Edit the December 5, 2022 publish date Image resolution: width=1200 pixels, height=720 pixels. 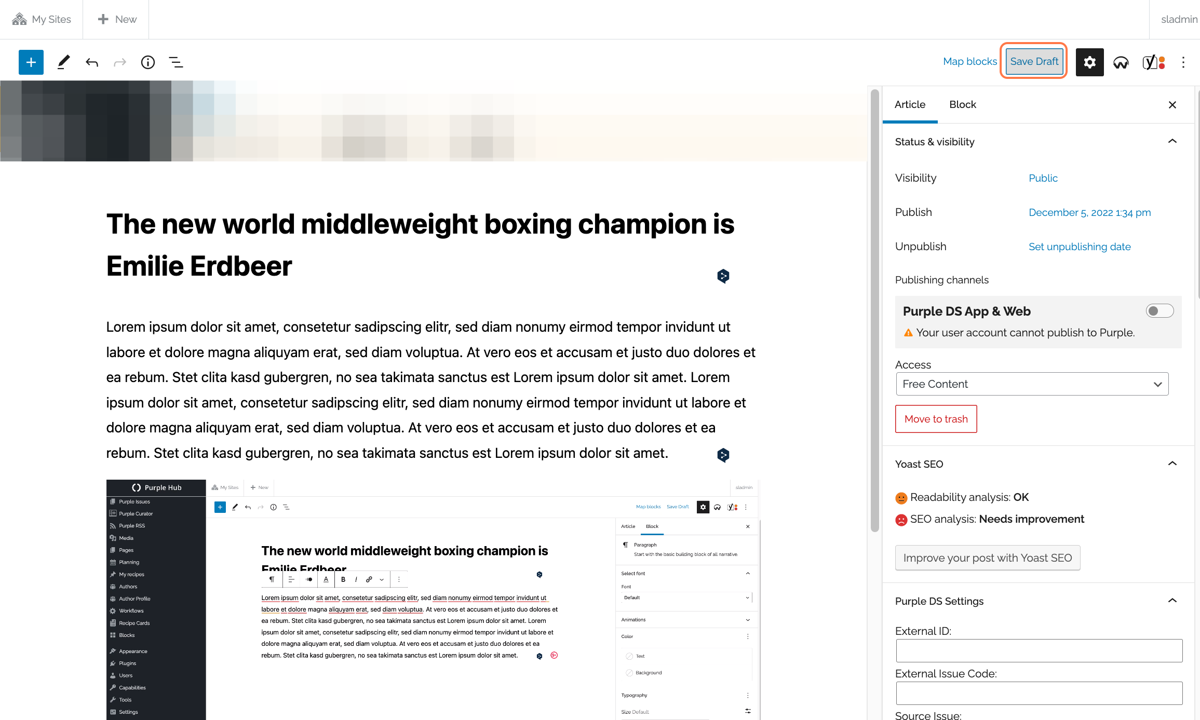coord(1089,212)
